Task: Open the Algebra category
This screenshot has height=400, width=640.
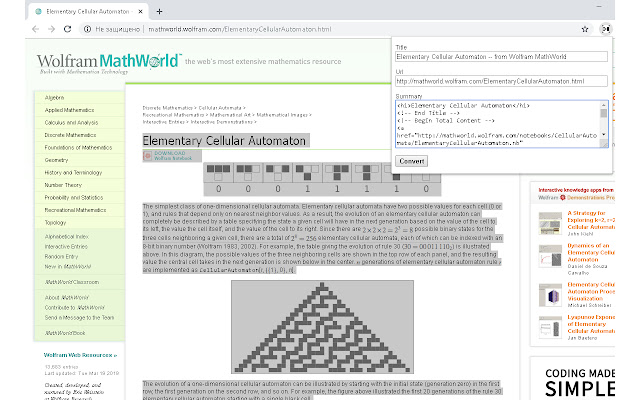Action: (x=54, y=98)
